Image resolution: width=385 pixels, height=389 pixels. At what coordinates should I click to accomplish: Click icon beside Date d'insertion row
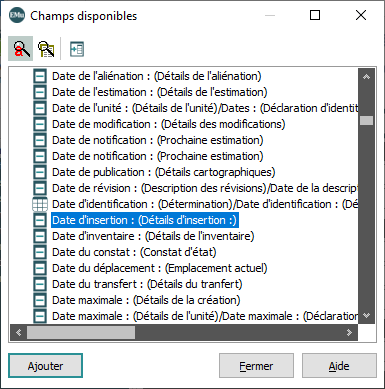pos(40,220)
